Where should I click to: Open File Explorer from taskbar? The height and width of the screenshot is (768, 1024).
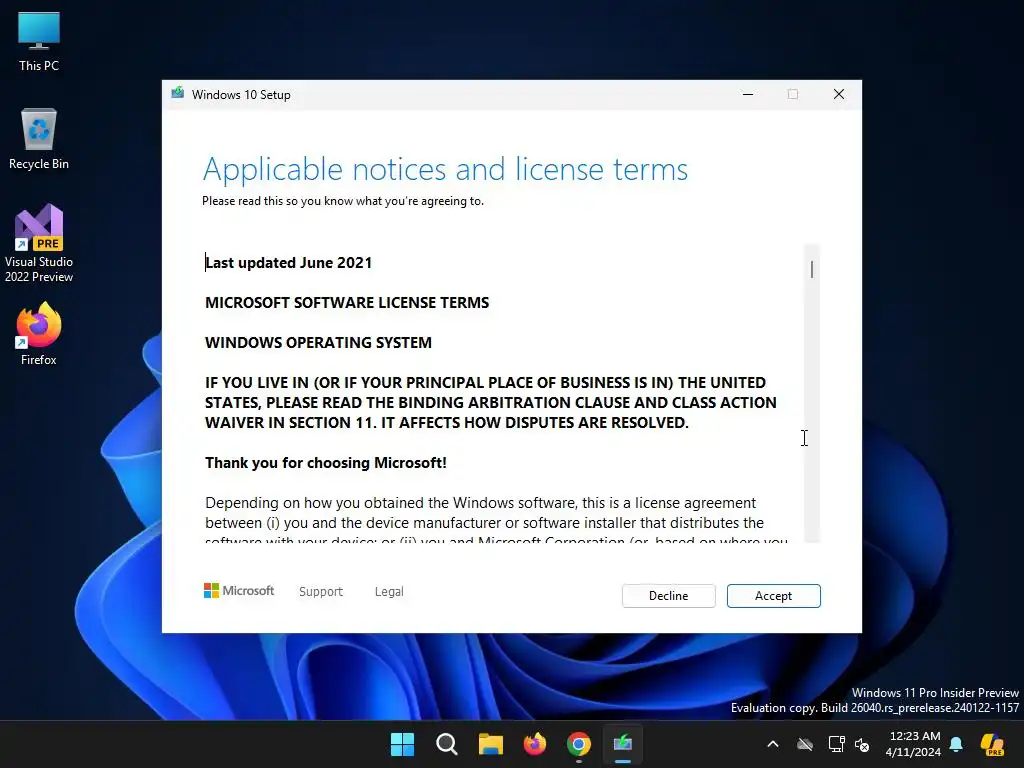[490, 744]
